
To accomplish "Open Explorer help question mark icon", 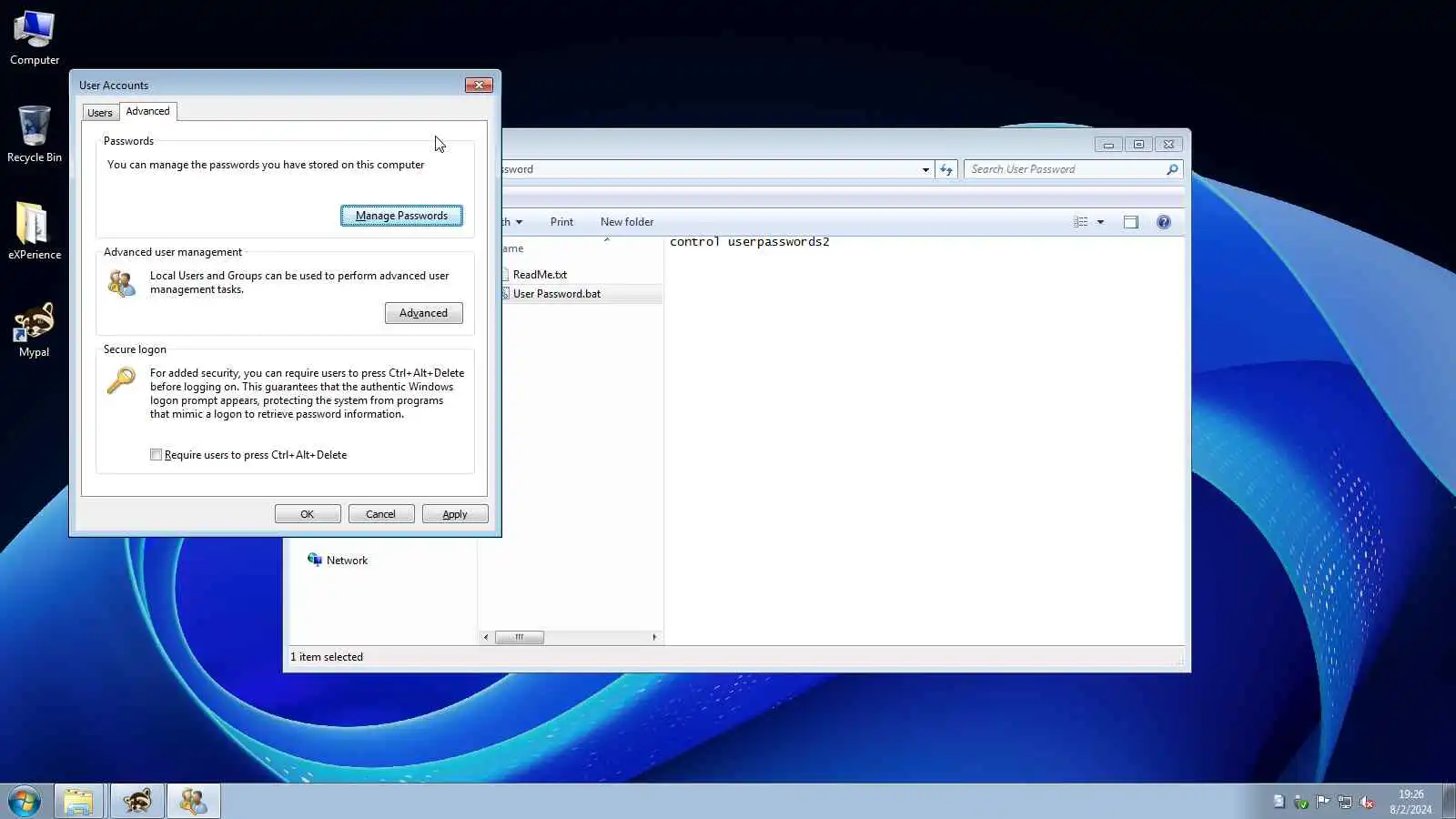I will (x=1163, y=222).
